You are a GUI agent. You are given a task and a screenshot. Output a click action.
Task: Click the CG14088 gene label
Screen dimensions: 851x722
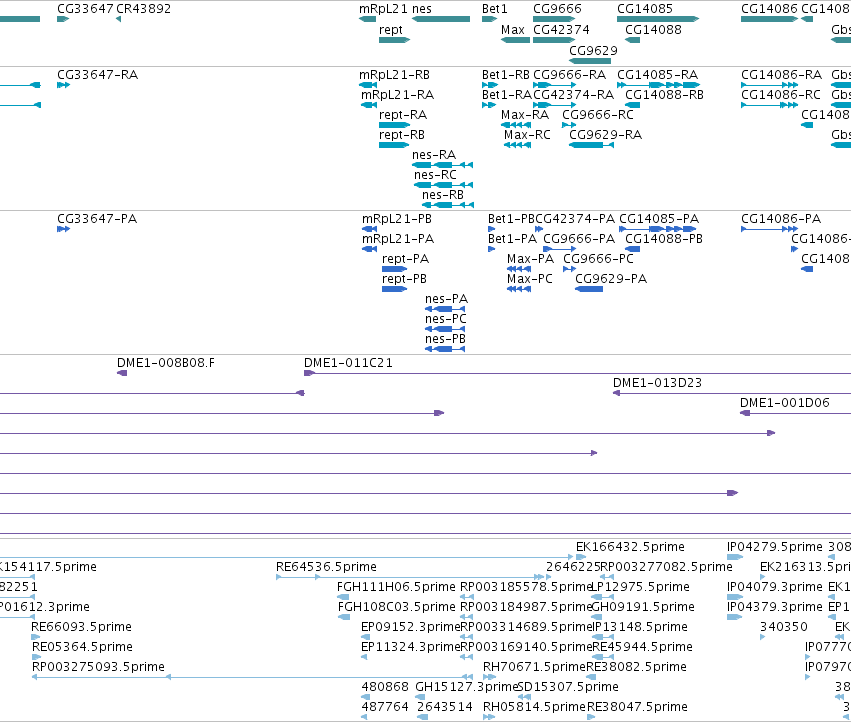[653, 30]
